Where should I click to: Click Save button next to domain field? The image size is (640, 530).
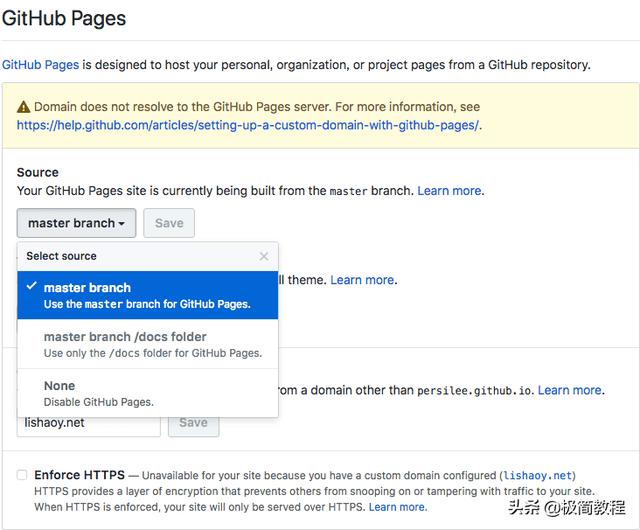click(193, 426)
